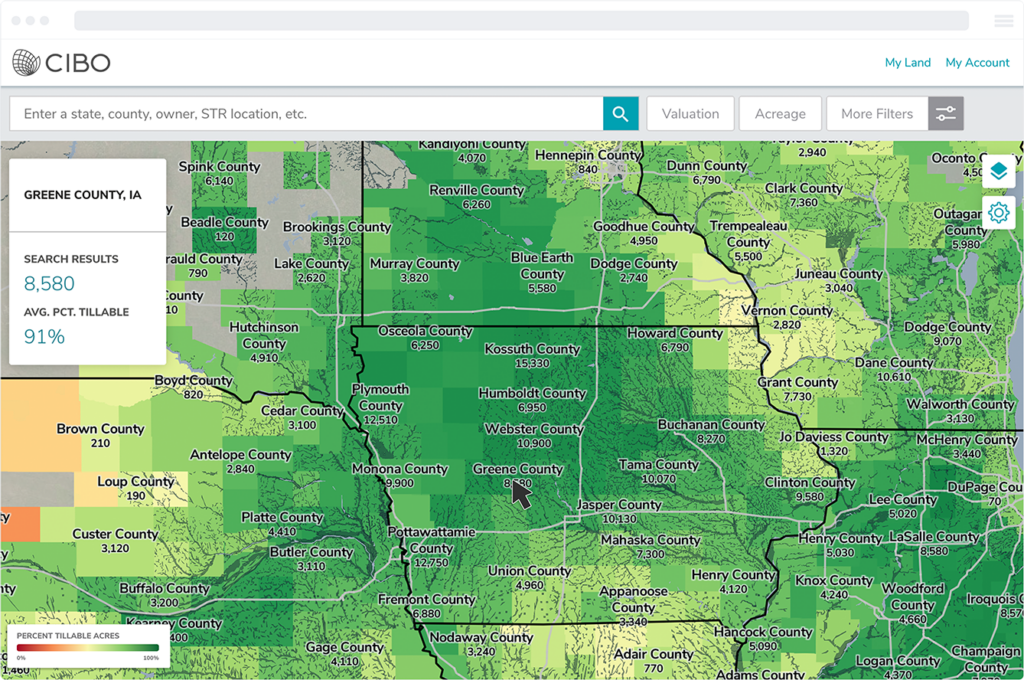Click the browser address bar
The width and height of the screenshot is (1024, 680).
click(x=521, y=20)
